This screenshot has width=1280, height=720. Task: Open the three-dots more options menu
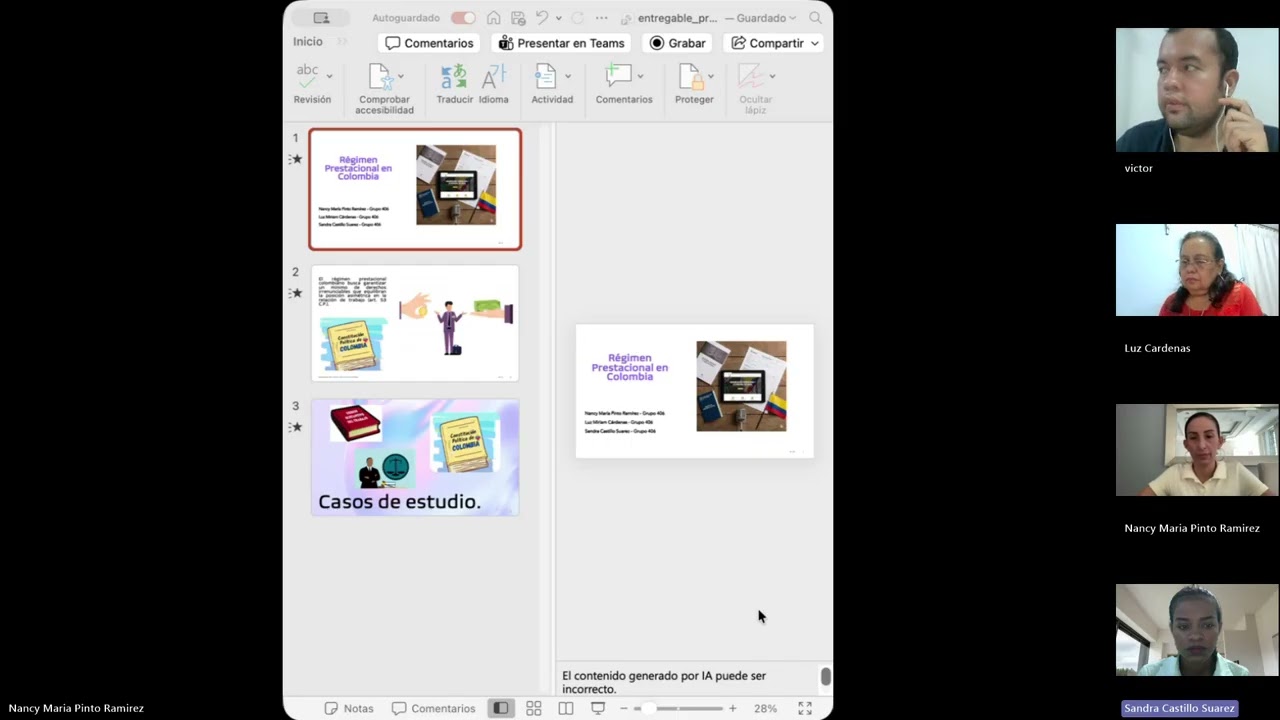pos(601,18)
